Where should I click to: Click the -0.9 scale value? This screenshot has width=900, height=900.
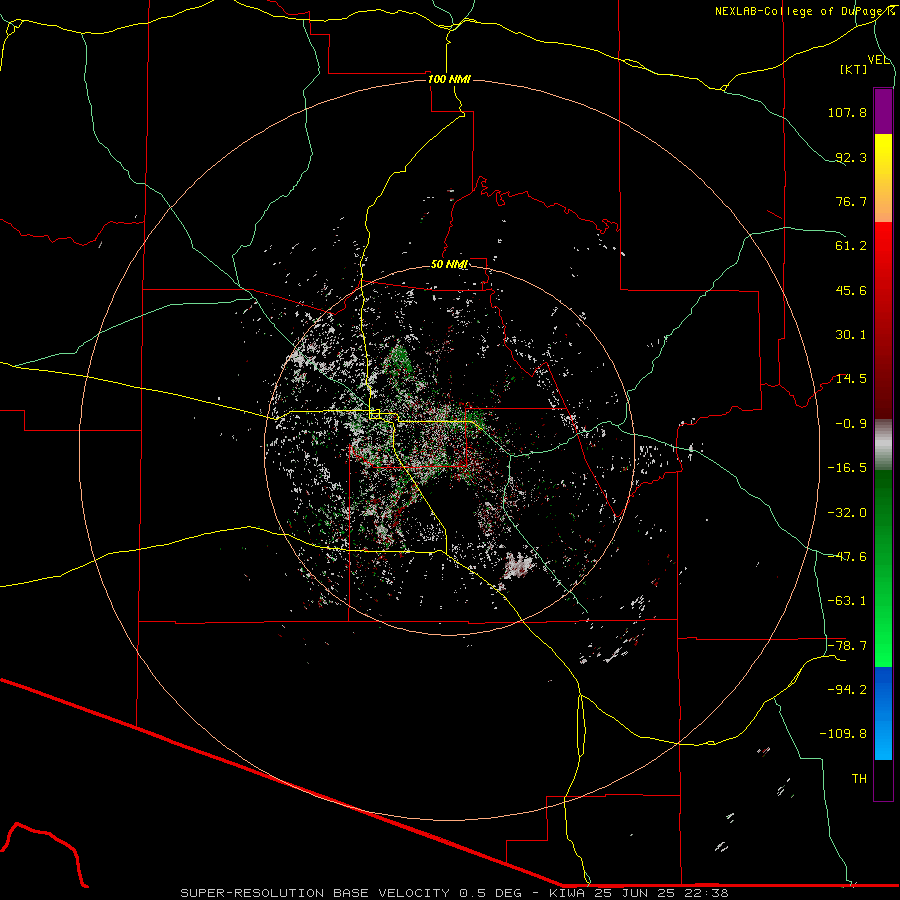click(851, 424)
